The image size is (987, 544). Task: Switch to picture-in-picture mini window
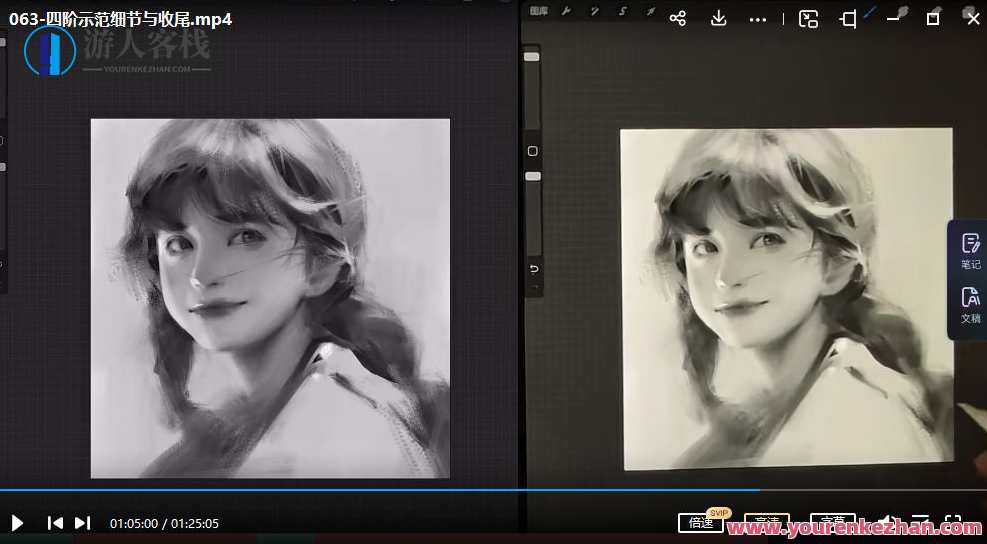point(808,19)
